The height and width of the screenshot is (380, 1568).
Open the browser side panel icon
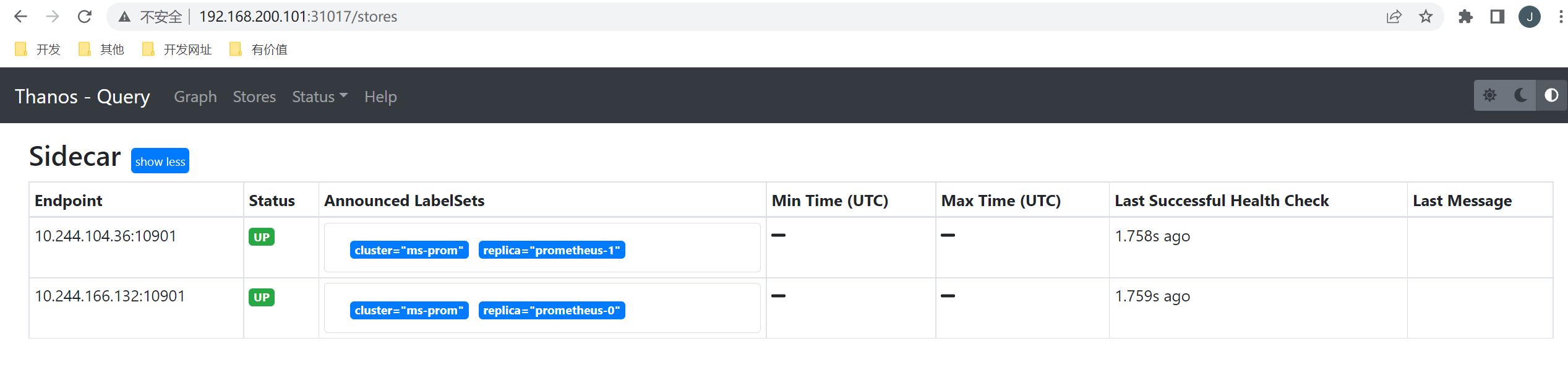tap(1497, 17)
